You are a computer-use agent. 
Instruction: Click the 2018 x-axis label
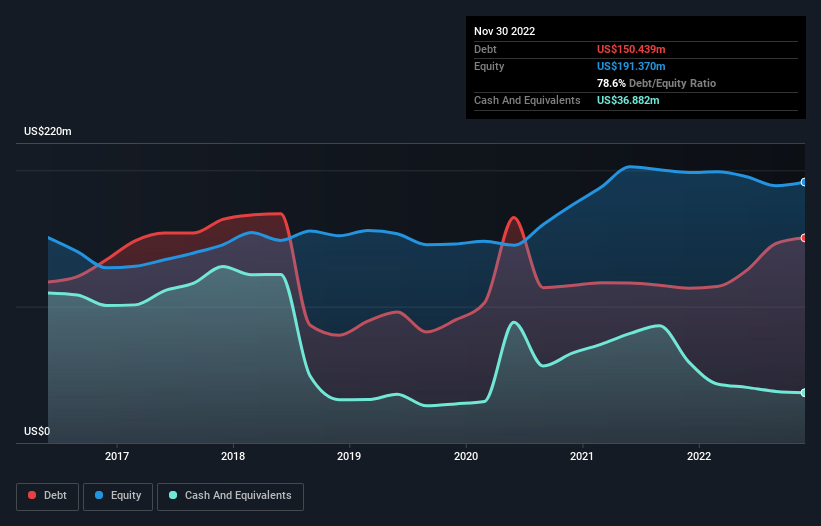point(233,456)
